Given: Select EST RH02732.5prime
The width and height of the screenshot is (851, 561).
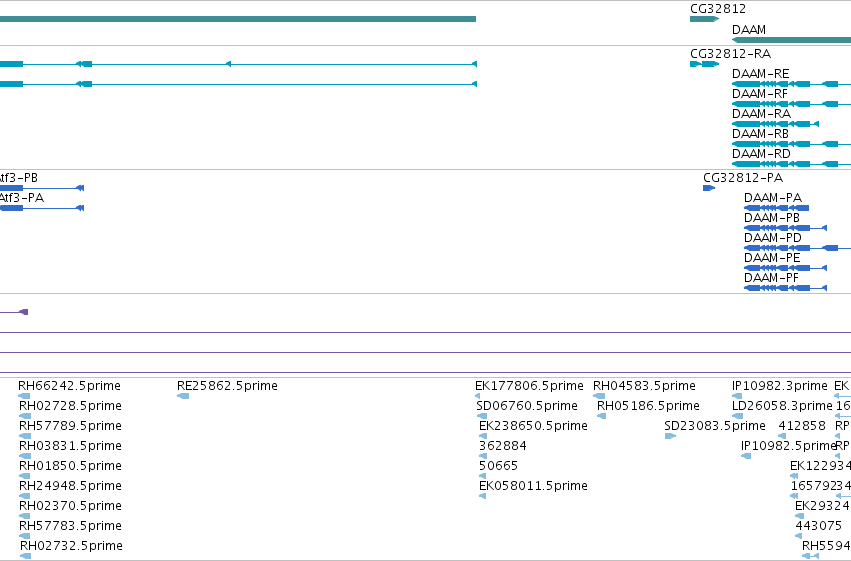Looking at the screenshot, I should [71, 547].
